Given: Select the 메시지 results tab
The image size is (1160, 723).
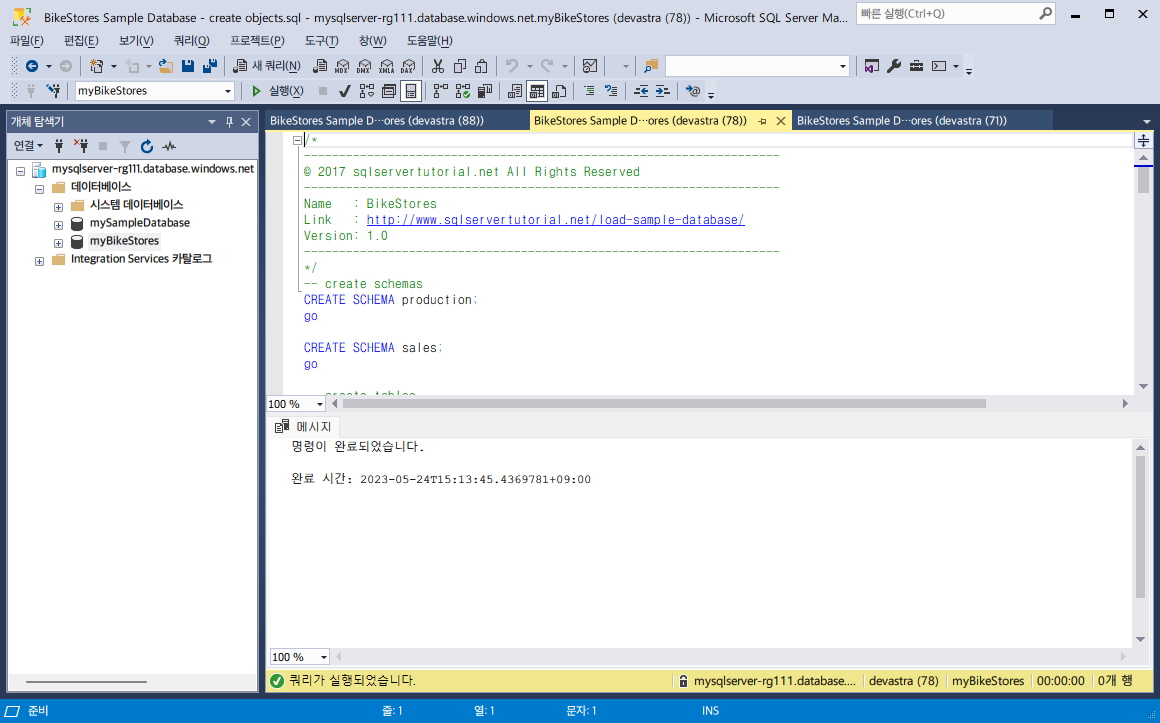Looking at the screenshot, I should 304,427.
